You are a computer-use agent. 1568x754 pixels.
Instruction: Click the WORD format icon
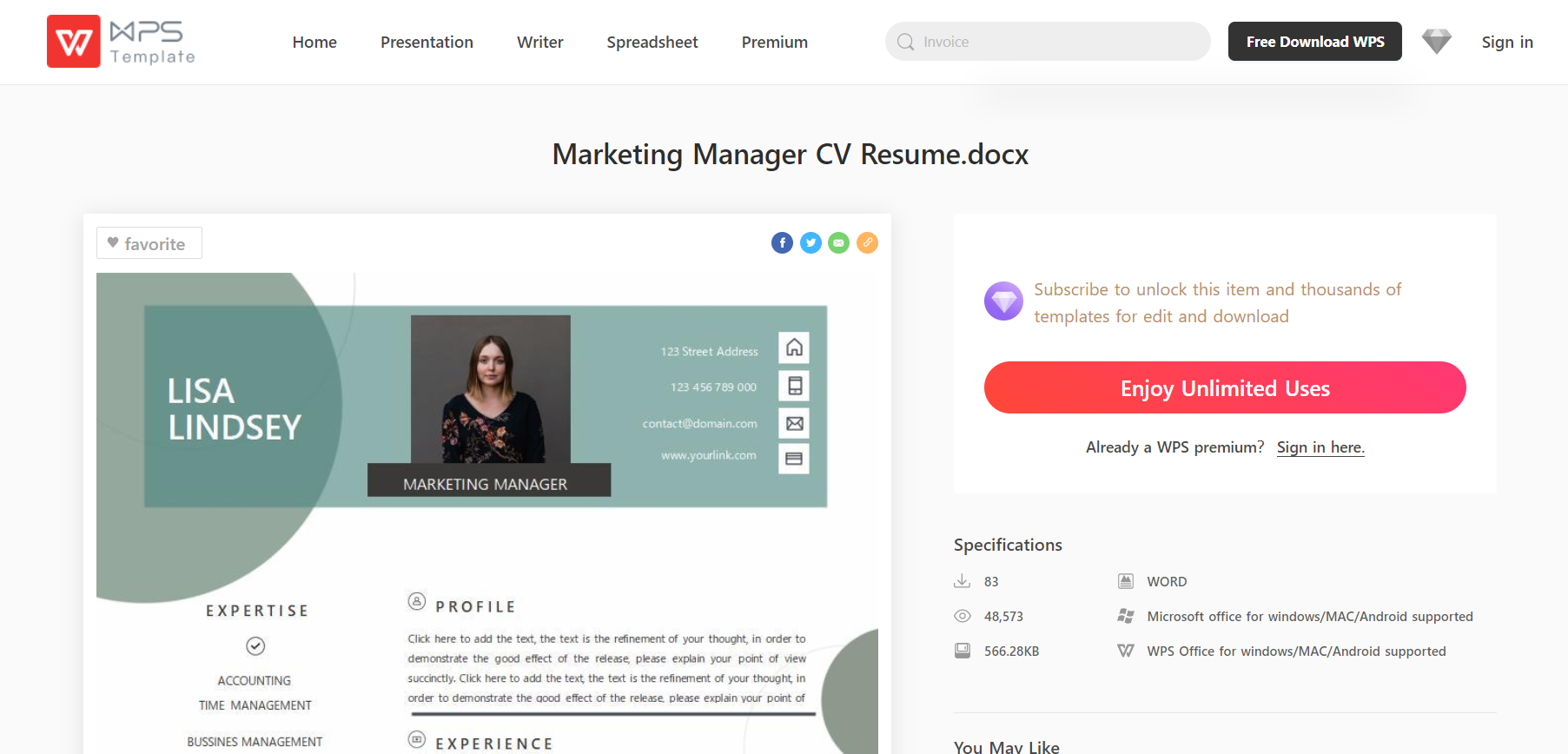point(1125,581)
